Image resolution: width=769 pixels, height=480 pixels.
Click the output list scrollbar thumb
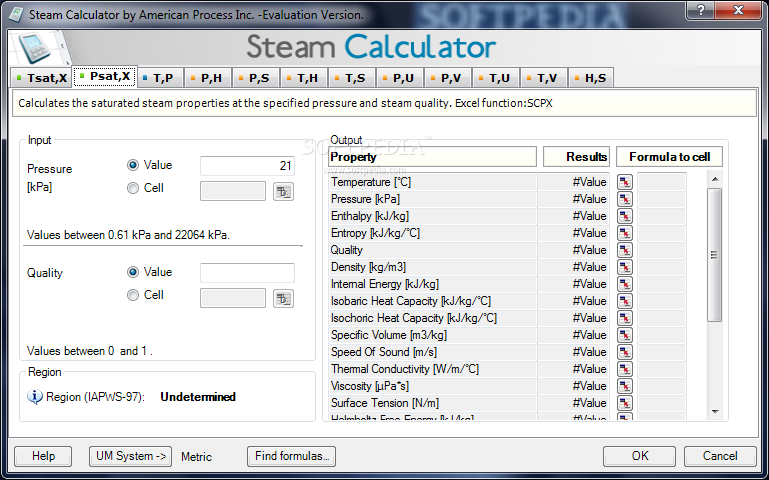point(715,255)
